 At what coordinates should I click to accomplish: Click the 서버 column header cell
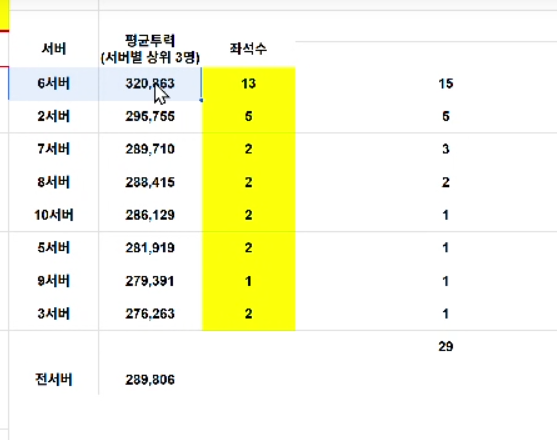click(53, 49)
